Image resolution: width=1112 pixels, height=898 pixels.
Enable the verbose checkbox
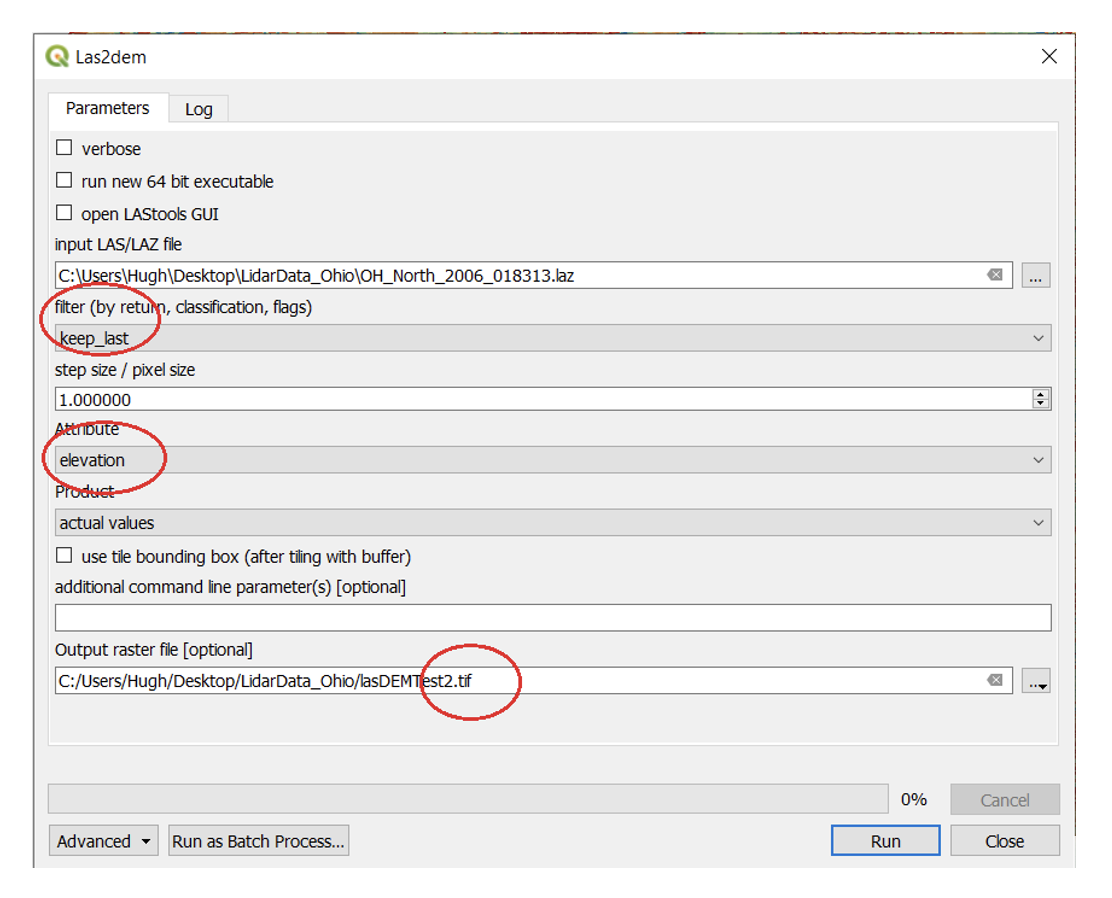(64, 148)
